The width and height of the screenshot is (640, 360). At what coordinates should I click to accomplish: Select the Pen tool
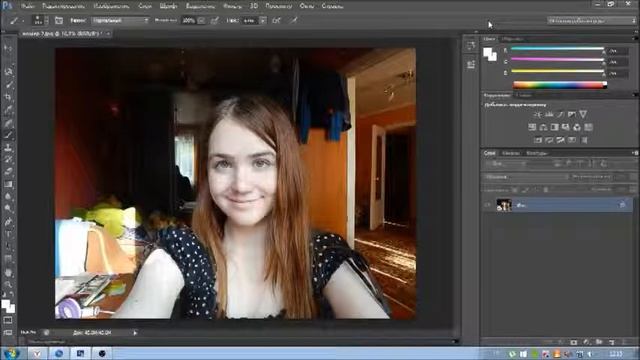click(x=8, y=222)
